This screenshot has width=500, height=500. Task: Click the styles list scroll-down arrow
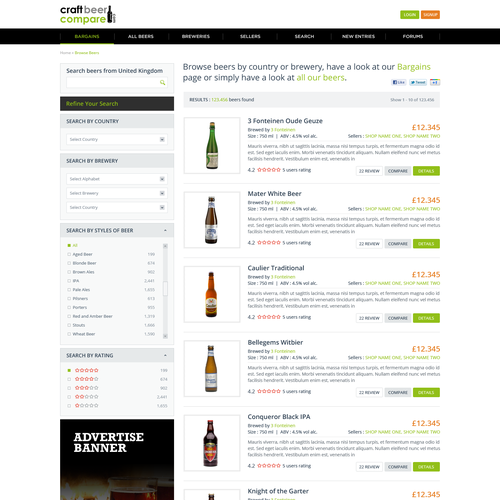[x=165, y=336]
